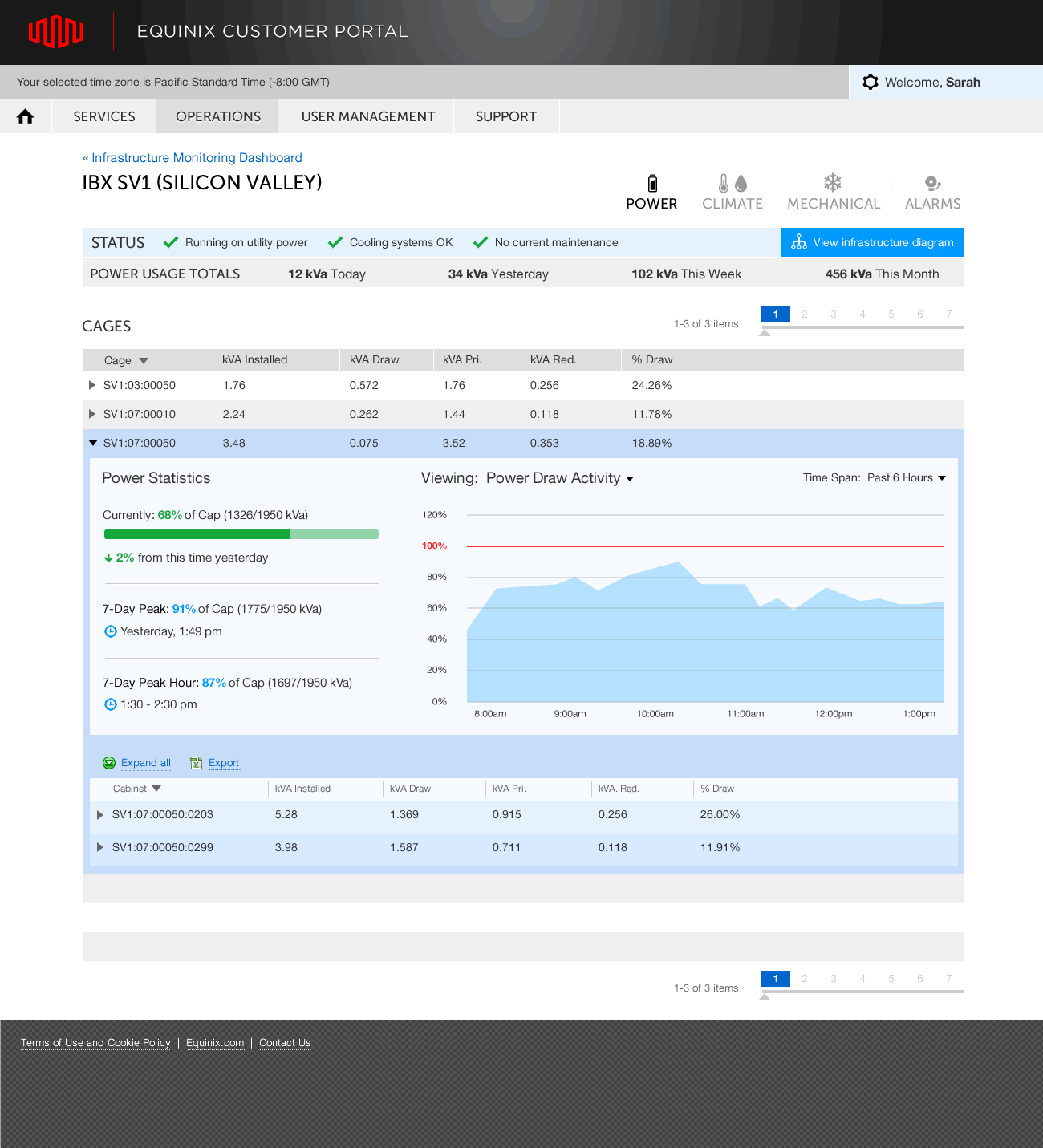Sort by cages % Draw column header
This screenshot has height=1148, width=1043.
point(652,360)
